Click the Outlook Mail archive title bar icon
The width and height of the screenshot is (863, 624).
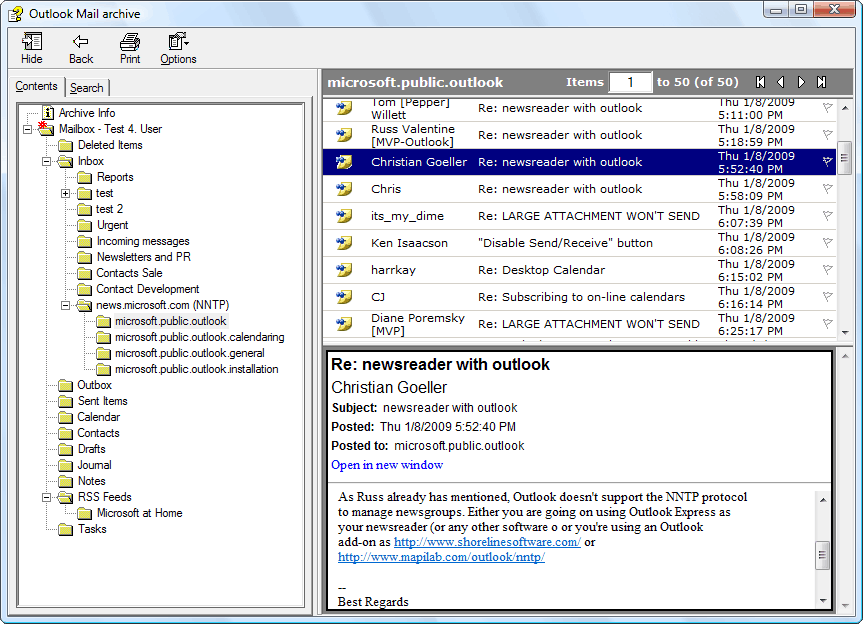(x=15, y=14)
